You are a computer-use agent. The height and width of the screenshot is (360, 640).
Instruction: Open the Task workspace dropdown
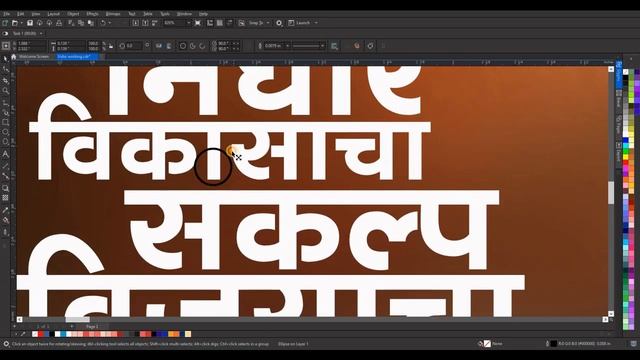pyautogui.click(x=41, y=33)
